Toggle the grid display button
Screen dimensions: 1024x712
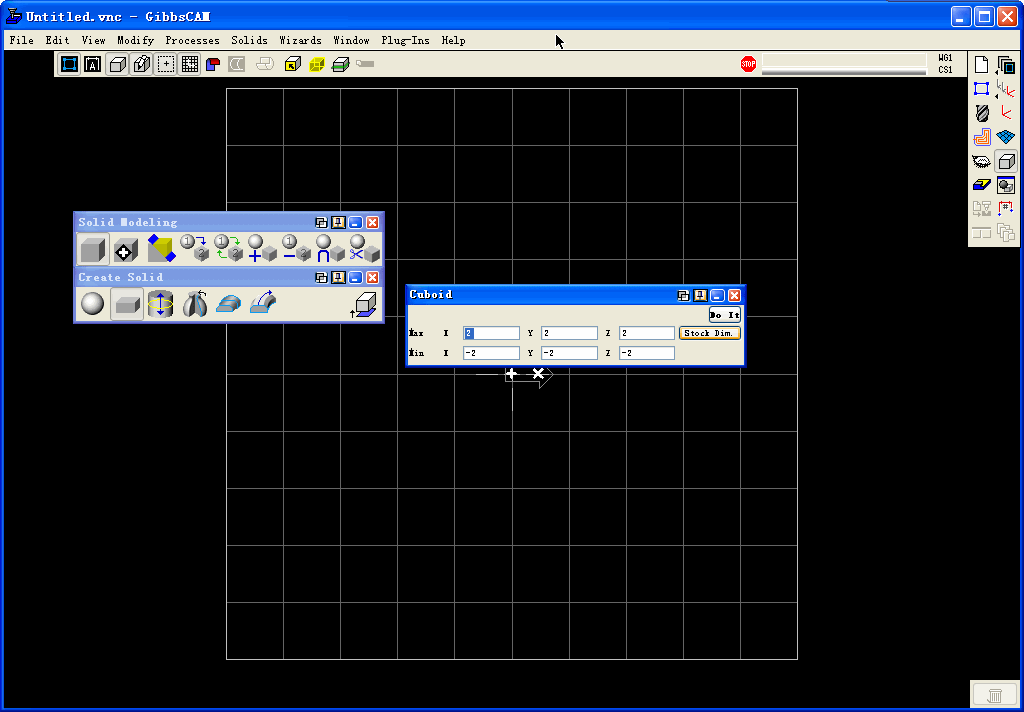point(189,64)
